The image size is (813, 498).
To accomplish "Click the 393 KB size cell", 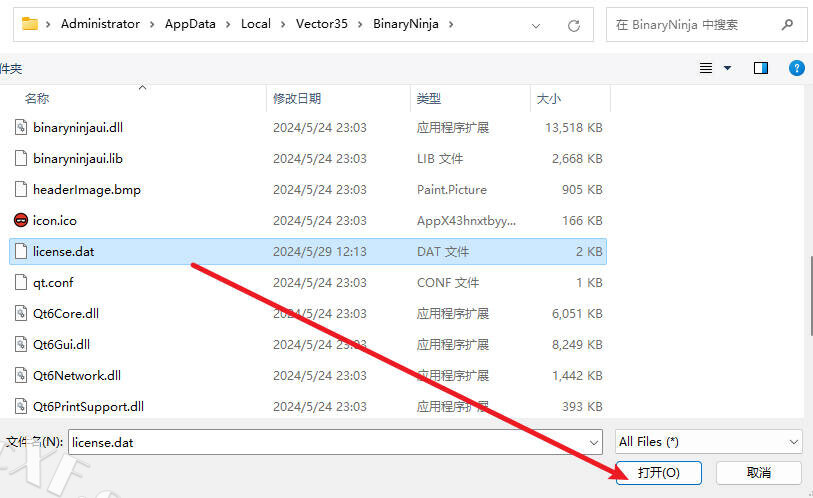I will 582,406.
